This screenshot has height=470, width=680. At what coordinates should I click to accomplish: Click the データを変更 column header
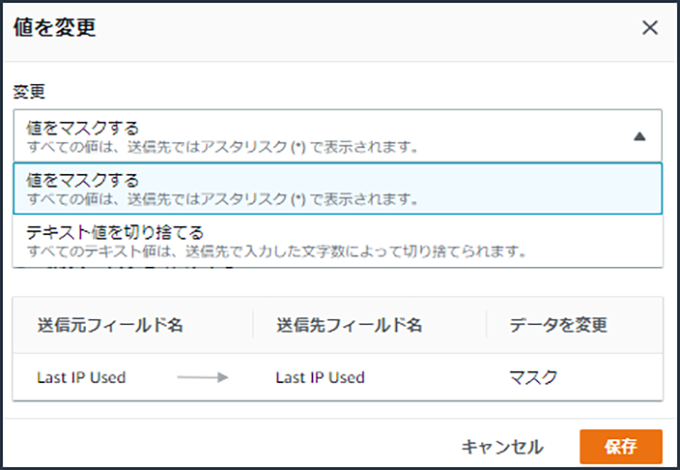(x=559, y=325)
